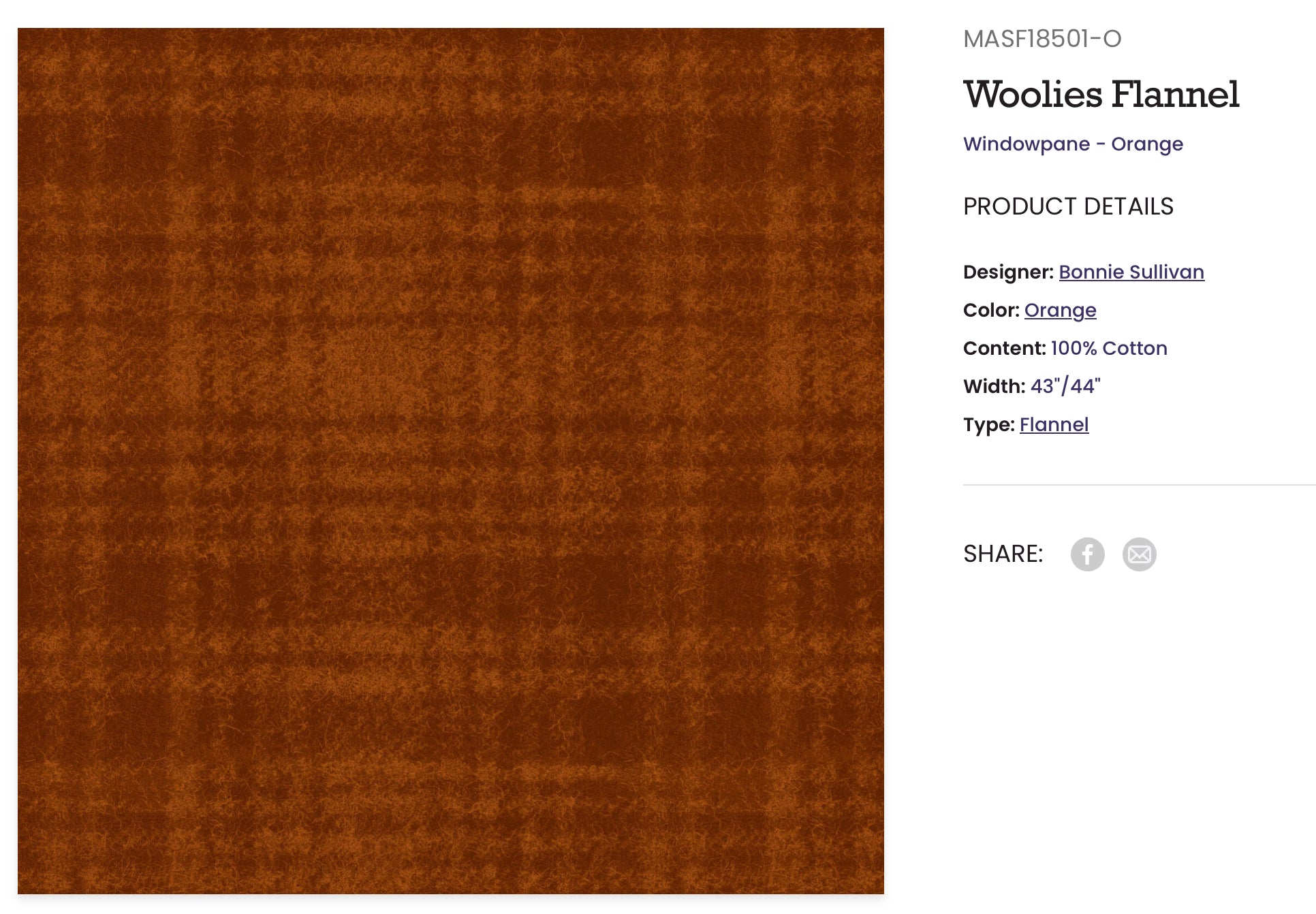Share the product via email icon
The height and width of the screenshot is (914, 1316).
point(1139,554)
